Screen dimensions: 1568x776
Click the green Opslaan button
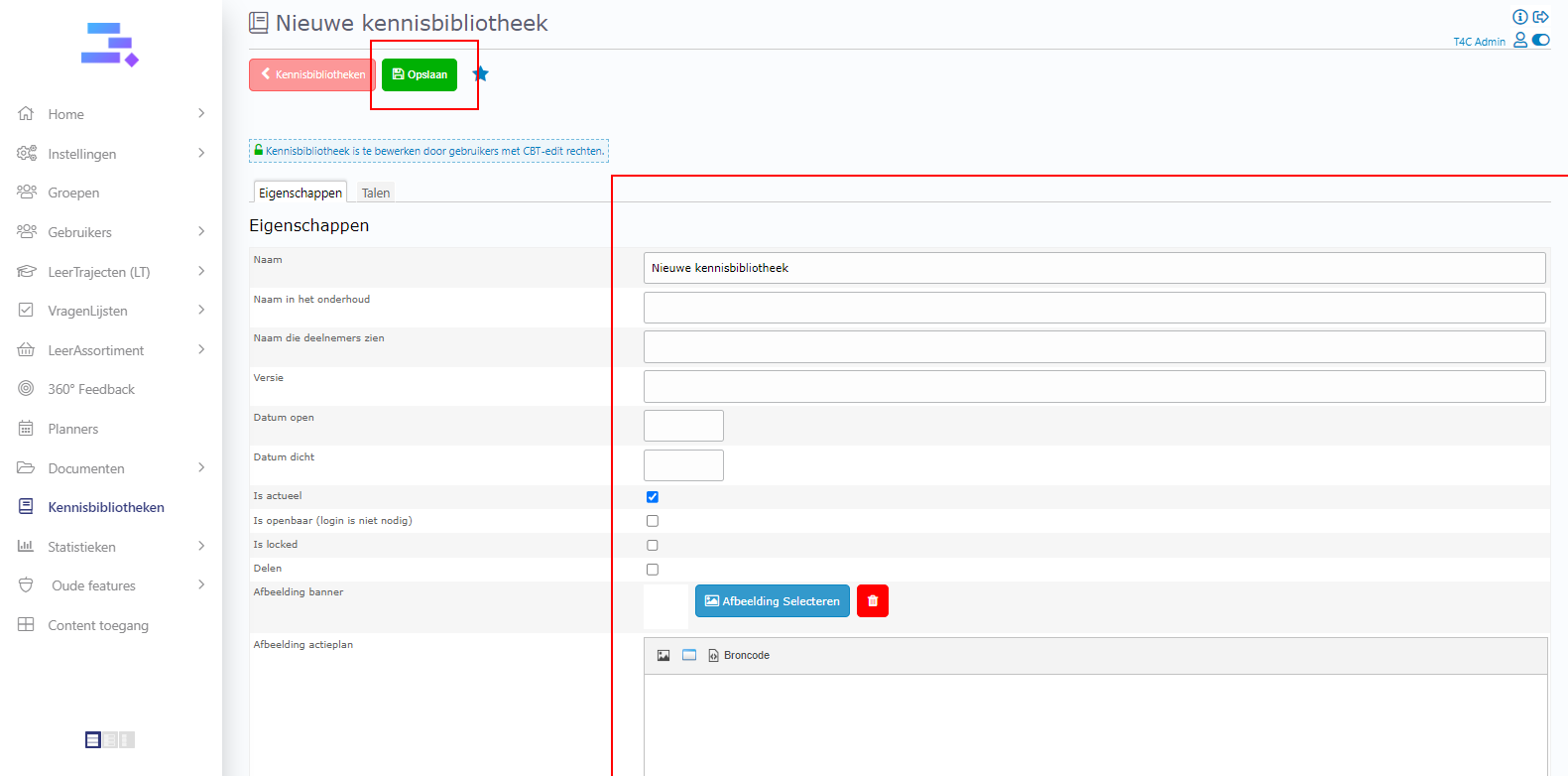click(420, 74)
